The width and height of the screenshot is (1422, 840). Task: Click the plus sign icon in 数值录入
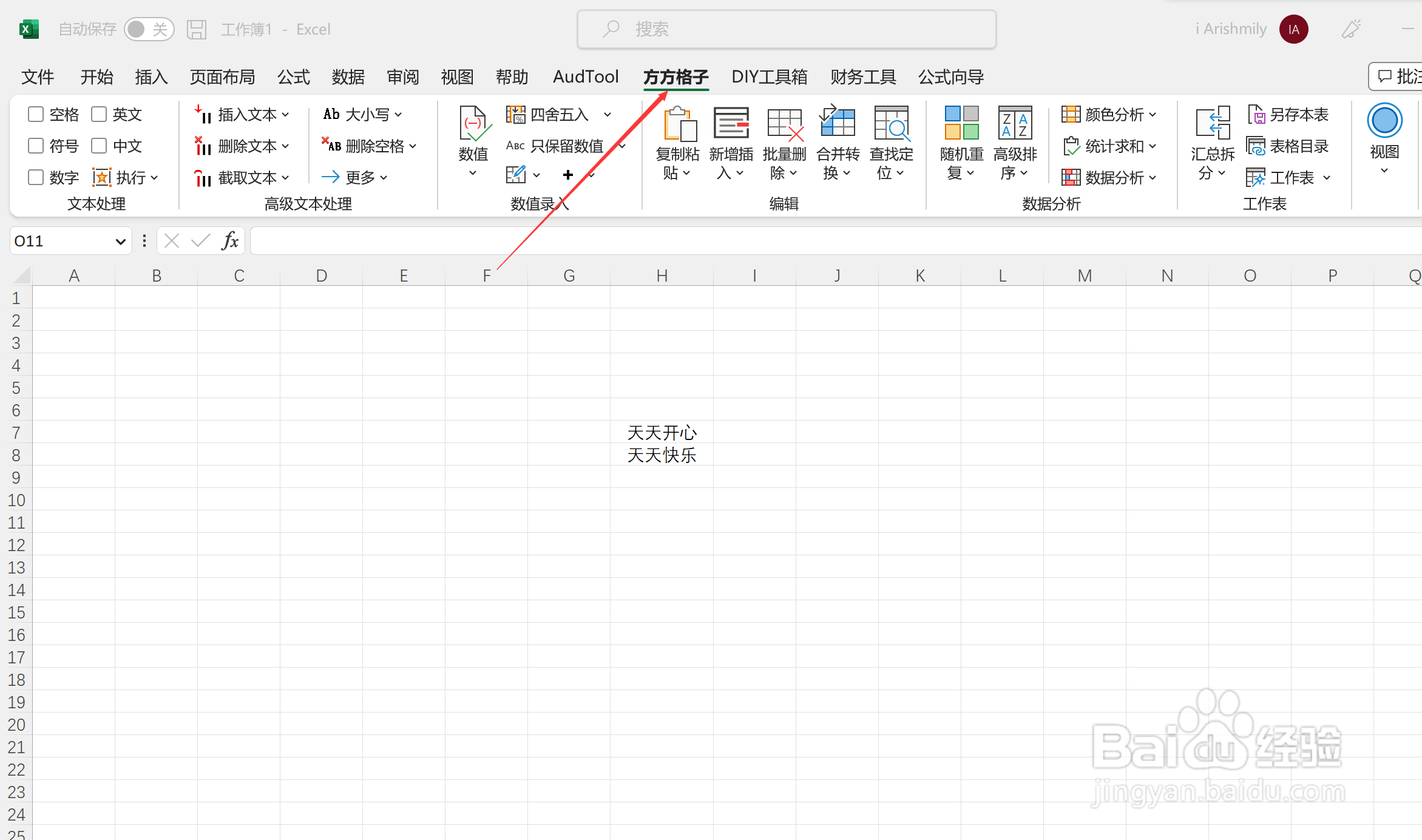point(567,175)
